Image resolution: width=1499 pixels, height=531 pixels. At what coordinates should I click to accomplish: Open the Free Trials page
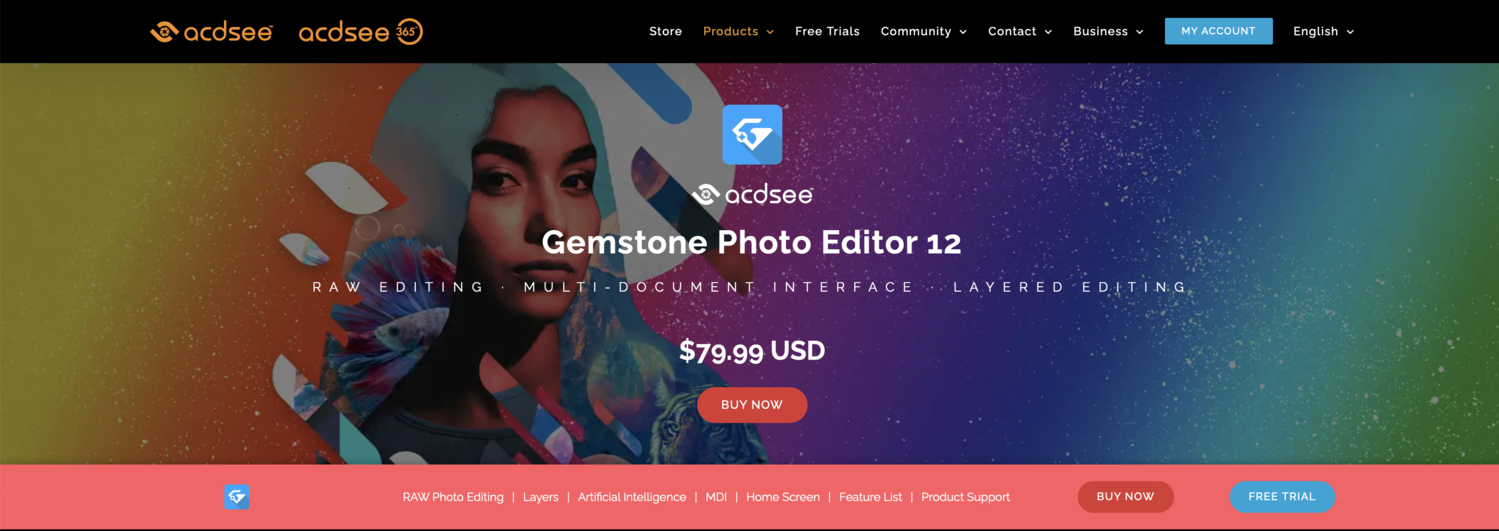click(827, 32)
